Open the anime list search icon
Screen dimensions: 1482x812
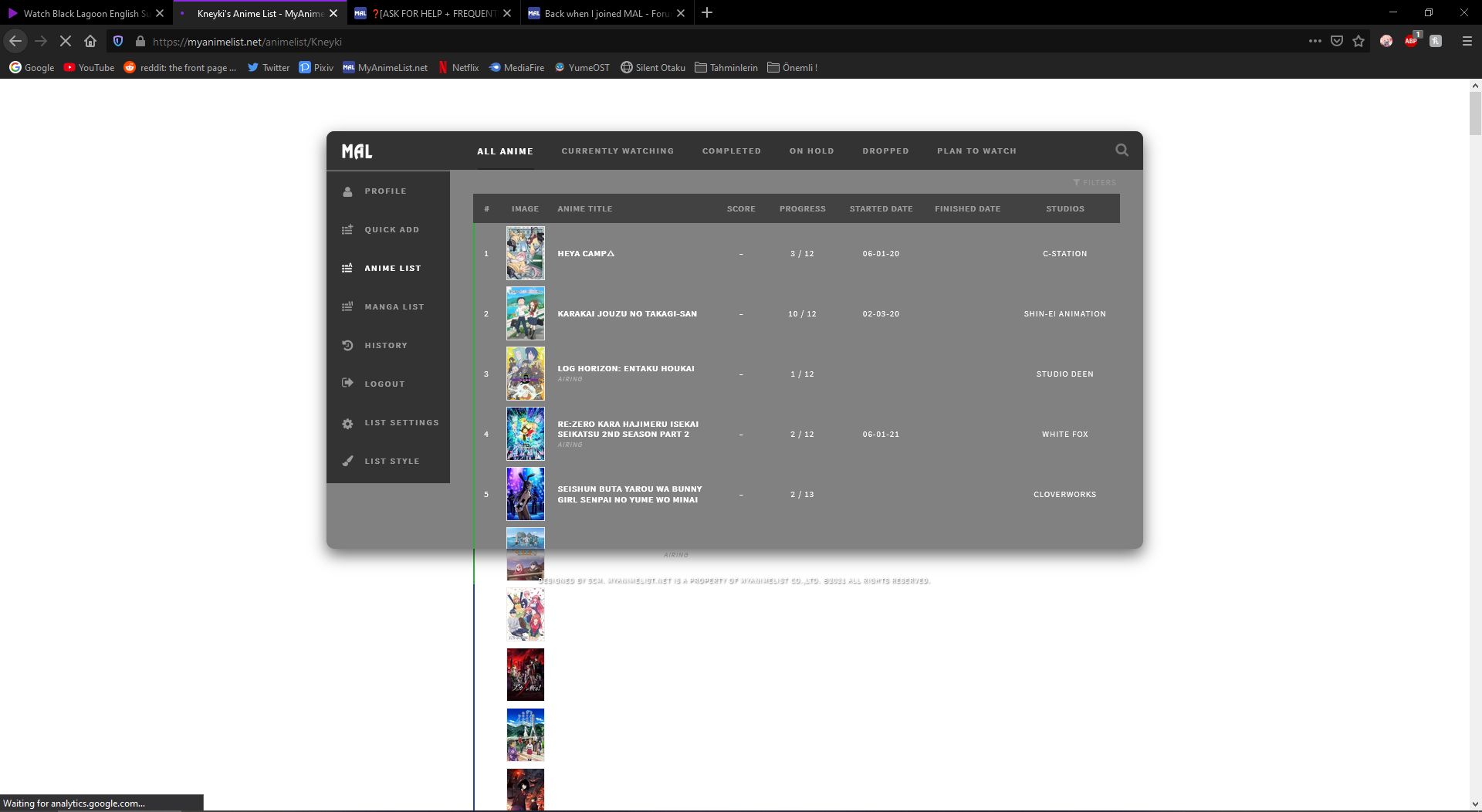click(x=1122, y=151)
